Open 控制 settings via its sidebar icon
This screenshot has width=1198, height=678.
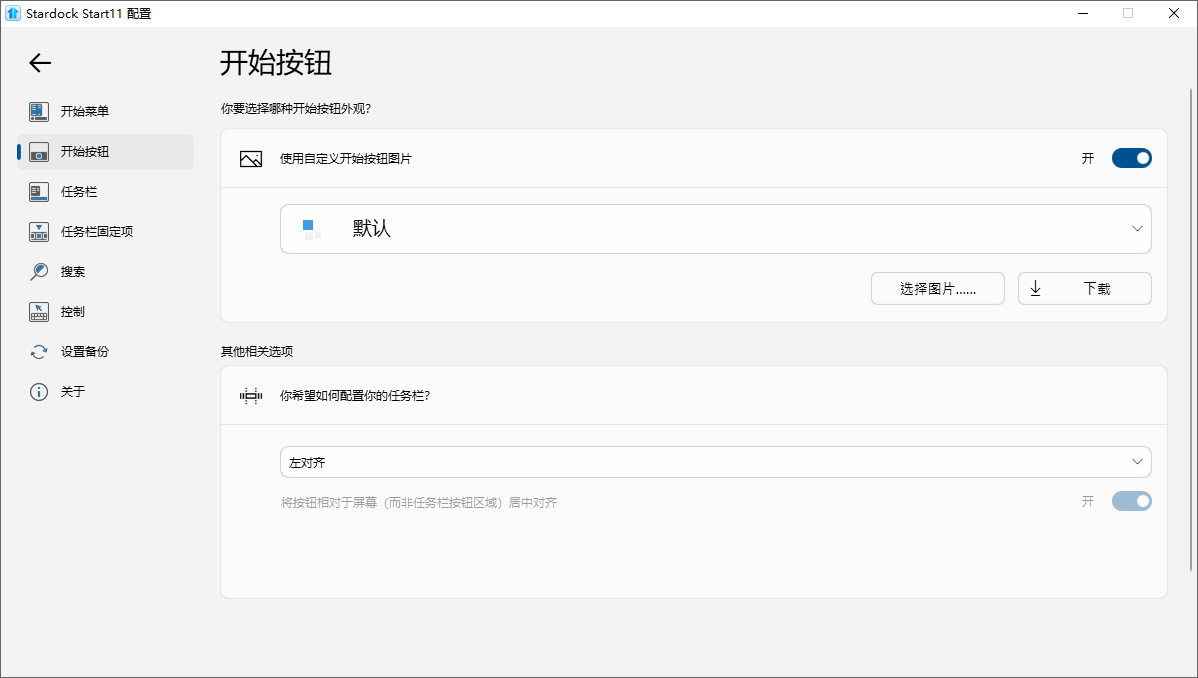pyautogui.click(x=39, y=311)
